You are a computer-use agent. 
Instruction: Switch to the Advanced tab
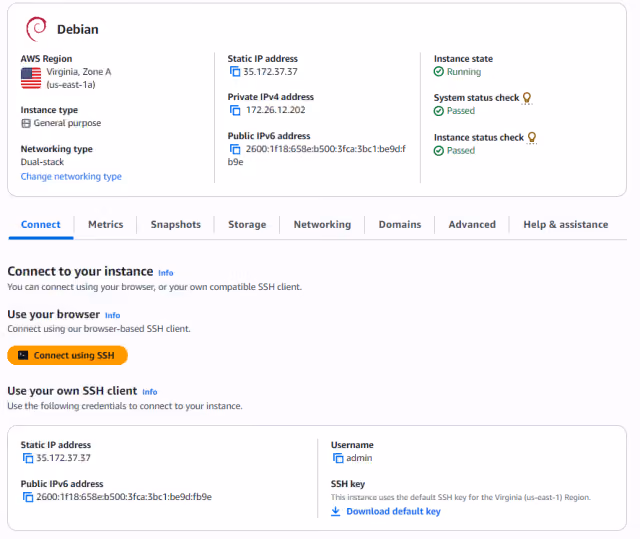pos(472,224)
